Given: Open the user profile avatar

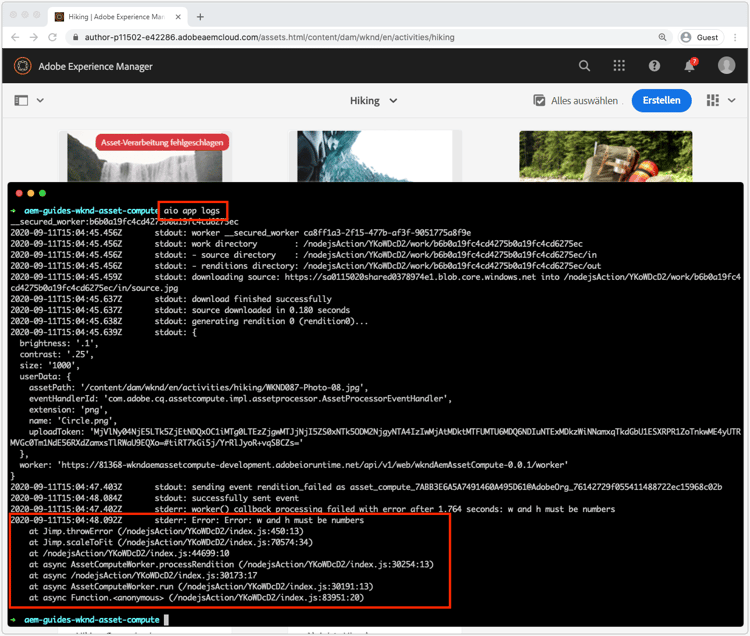Looking at the screenshot, I should point(726,66).
